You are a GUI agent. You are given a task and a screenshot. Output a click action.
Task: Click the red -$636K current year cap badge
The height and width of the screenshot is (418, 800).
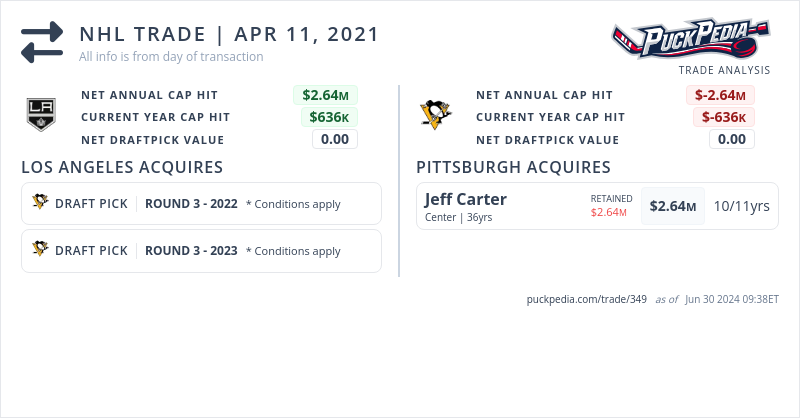(724, 117)
